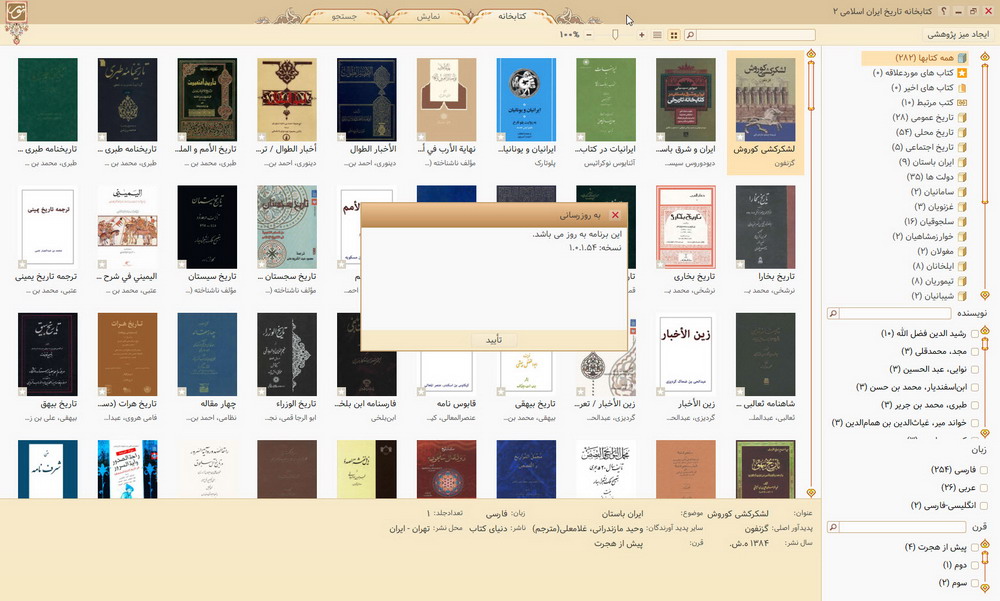Click the folder icon of تاریخ عمومی category
The height and width of the screenshot is (601, 1000).
click(x=962, y=117)
